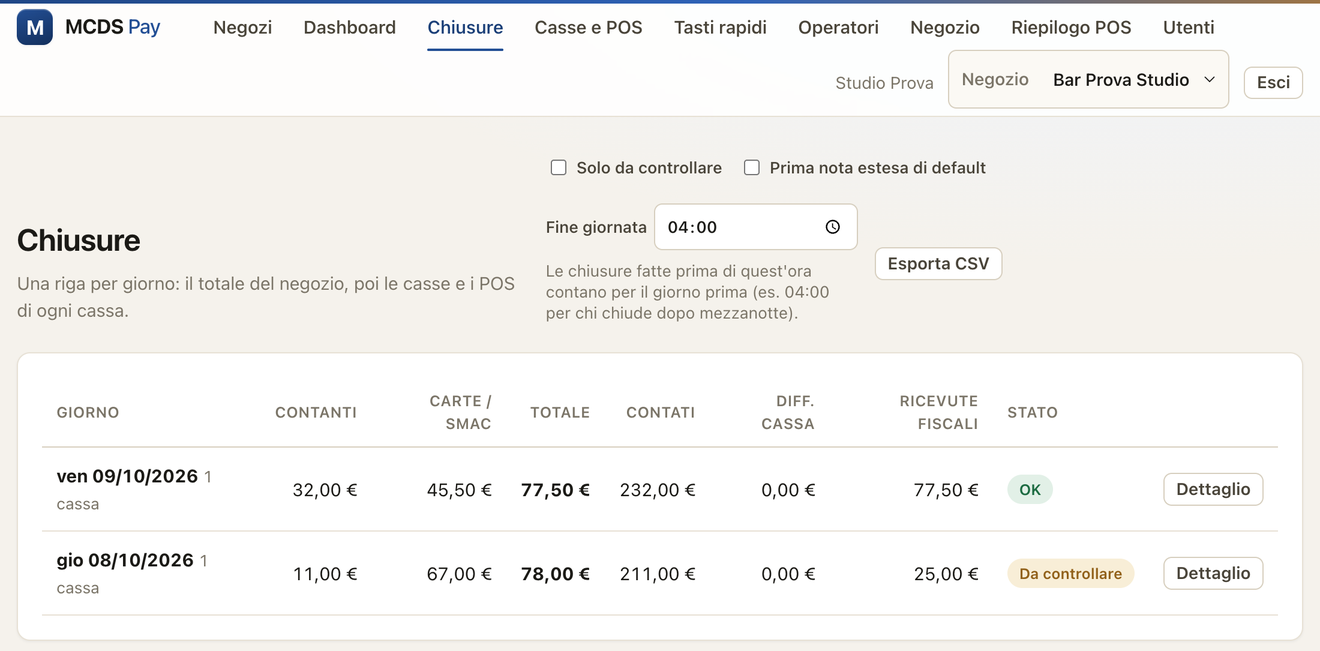Click the MCDS Pay logo icon
The width and height of the screenshot is (1320, 651).
(x=35, y=28)
